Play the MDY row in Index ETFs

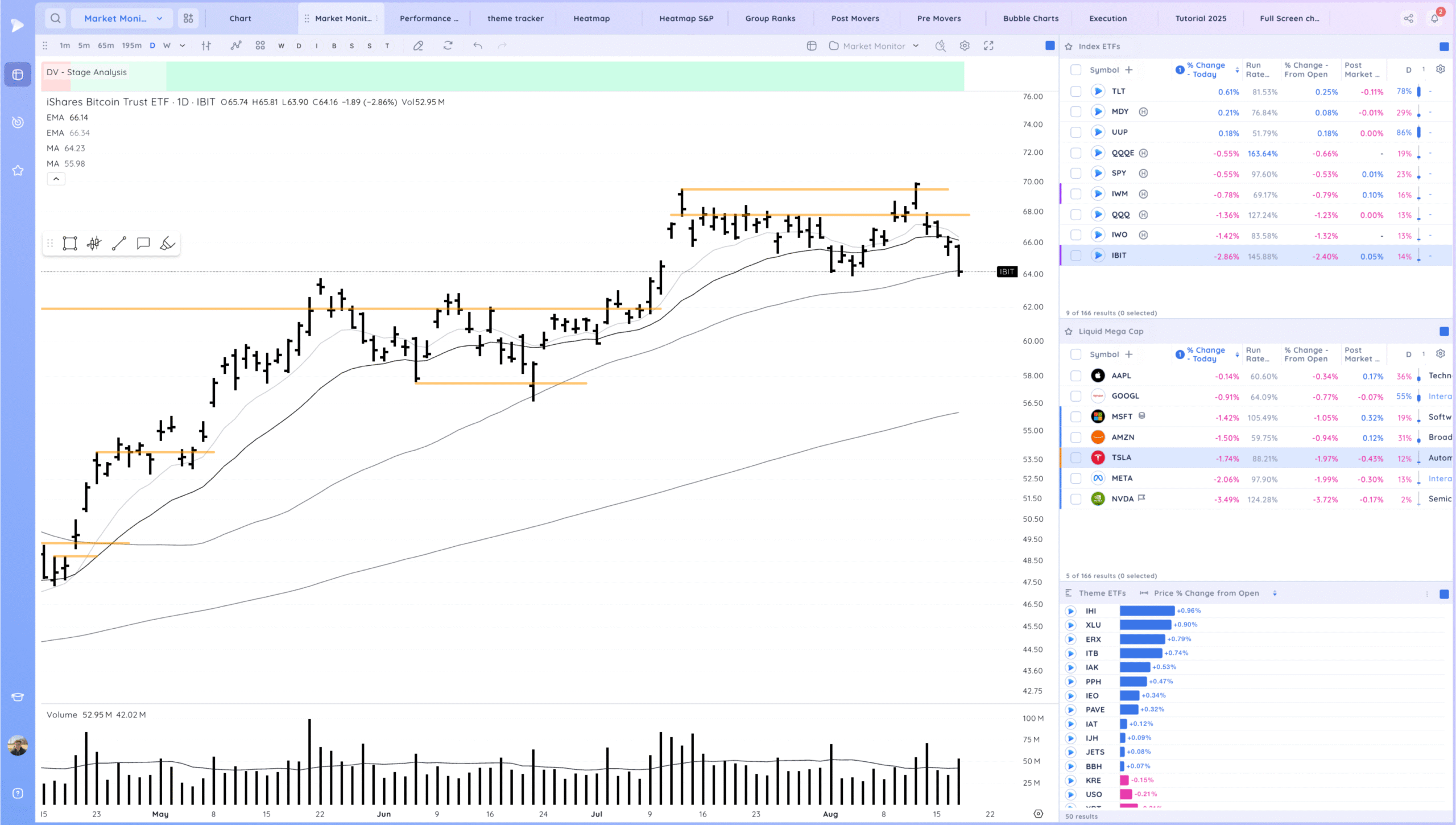point(1098,112)
